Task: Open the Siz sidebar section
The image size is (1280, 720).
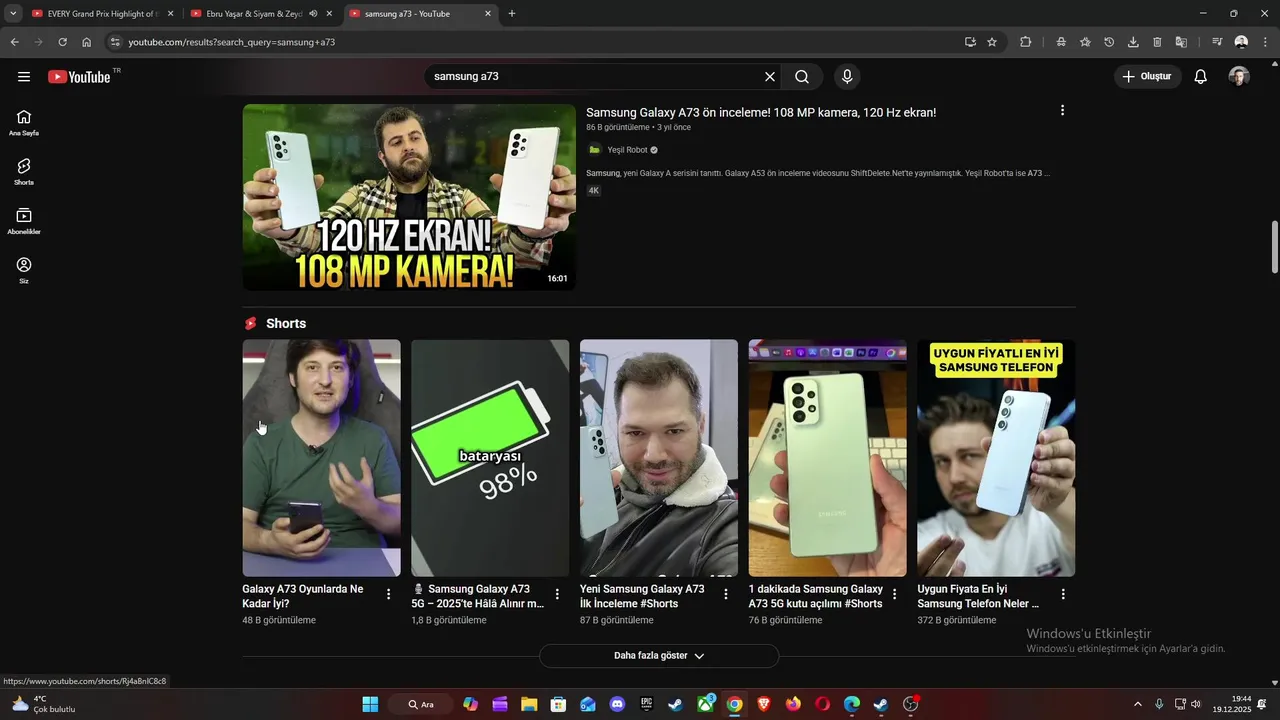Action: (x=24, y=271)
